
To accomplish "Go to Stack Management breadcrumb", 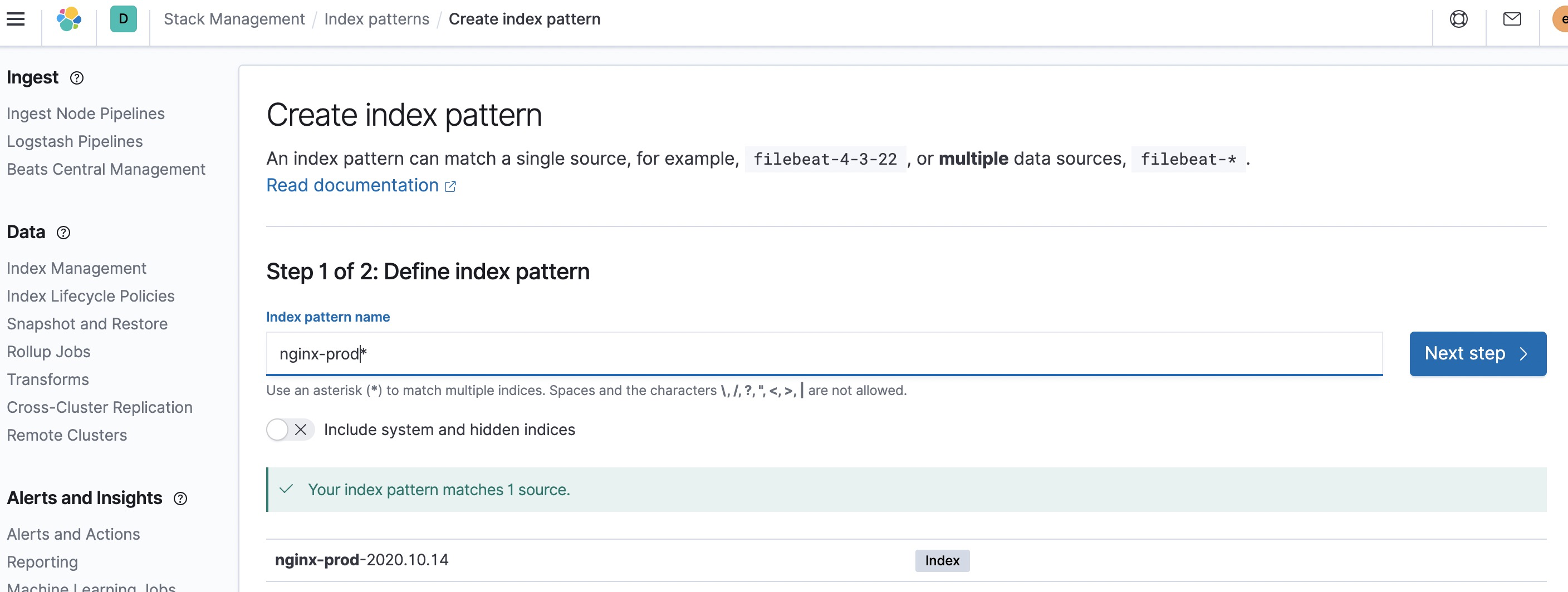I will pos(234,19).
